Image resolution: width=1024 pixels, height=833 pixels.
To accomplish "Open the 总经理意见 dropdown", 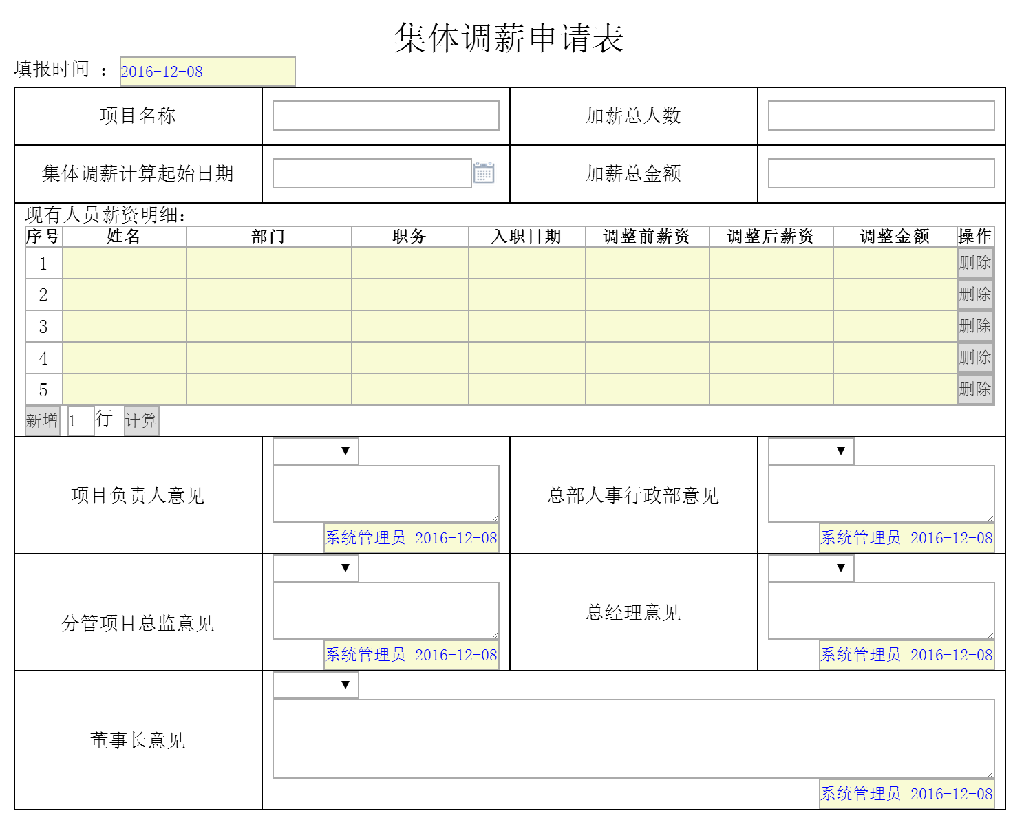I will 810,568.
